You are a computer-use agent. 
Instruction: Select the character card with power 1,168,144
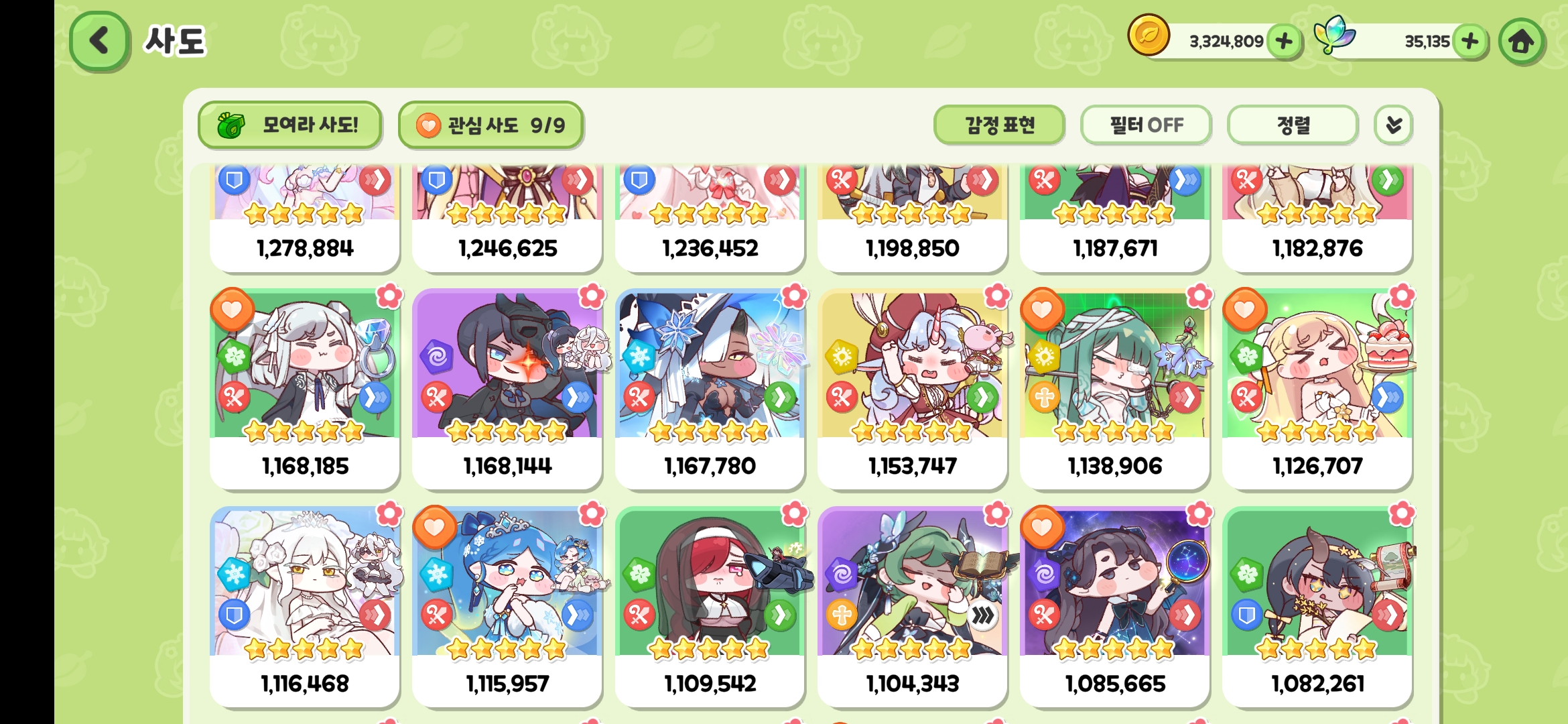[507, 389]
